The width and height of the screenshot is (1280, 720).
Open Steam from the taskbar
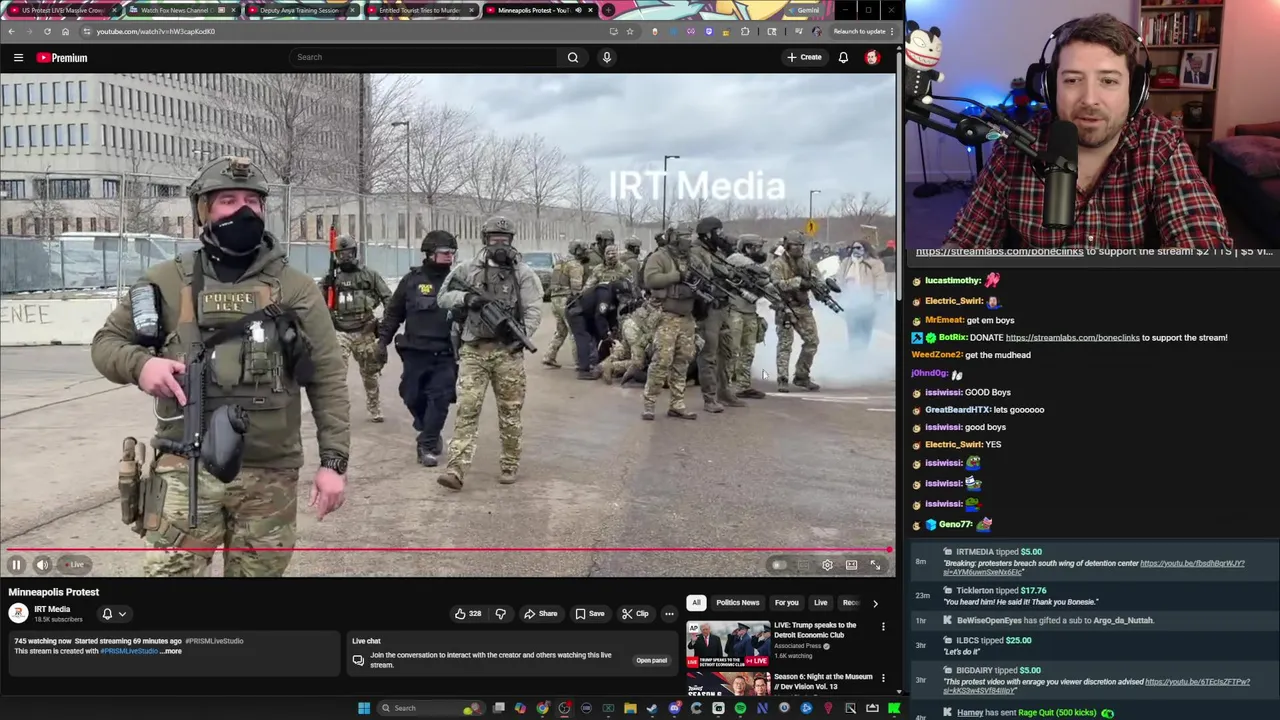pos(652,708)
